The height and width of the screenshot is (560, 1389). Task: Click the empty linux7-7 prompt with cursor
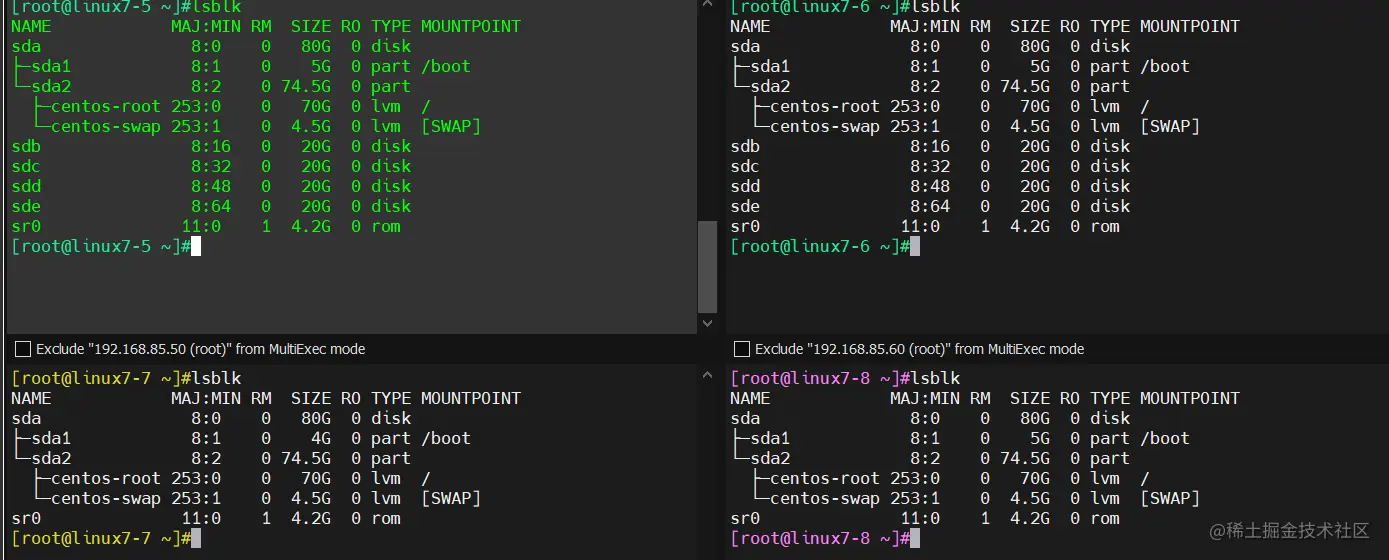[106, 538]
